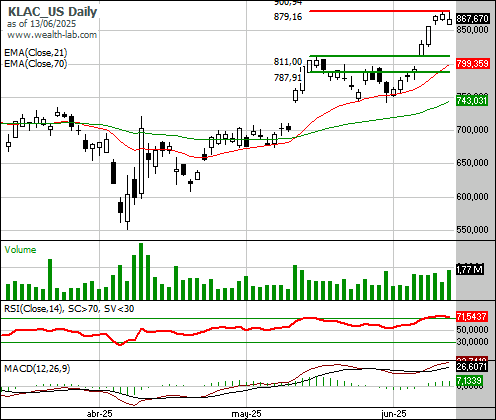This screenshot has height=420, width=496.
Task: Select the EMA(Close,21) indicator label
Action: (x=36, y=53)
